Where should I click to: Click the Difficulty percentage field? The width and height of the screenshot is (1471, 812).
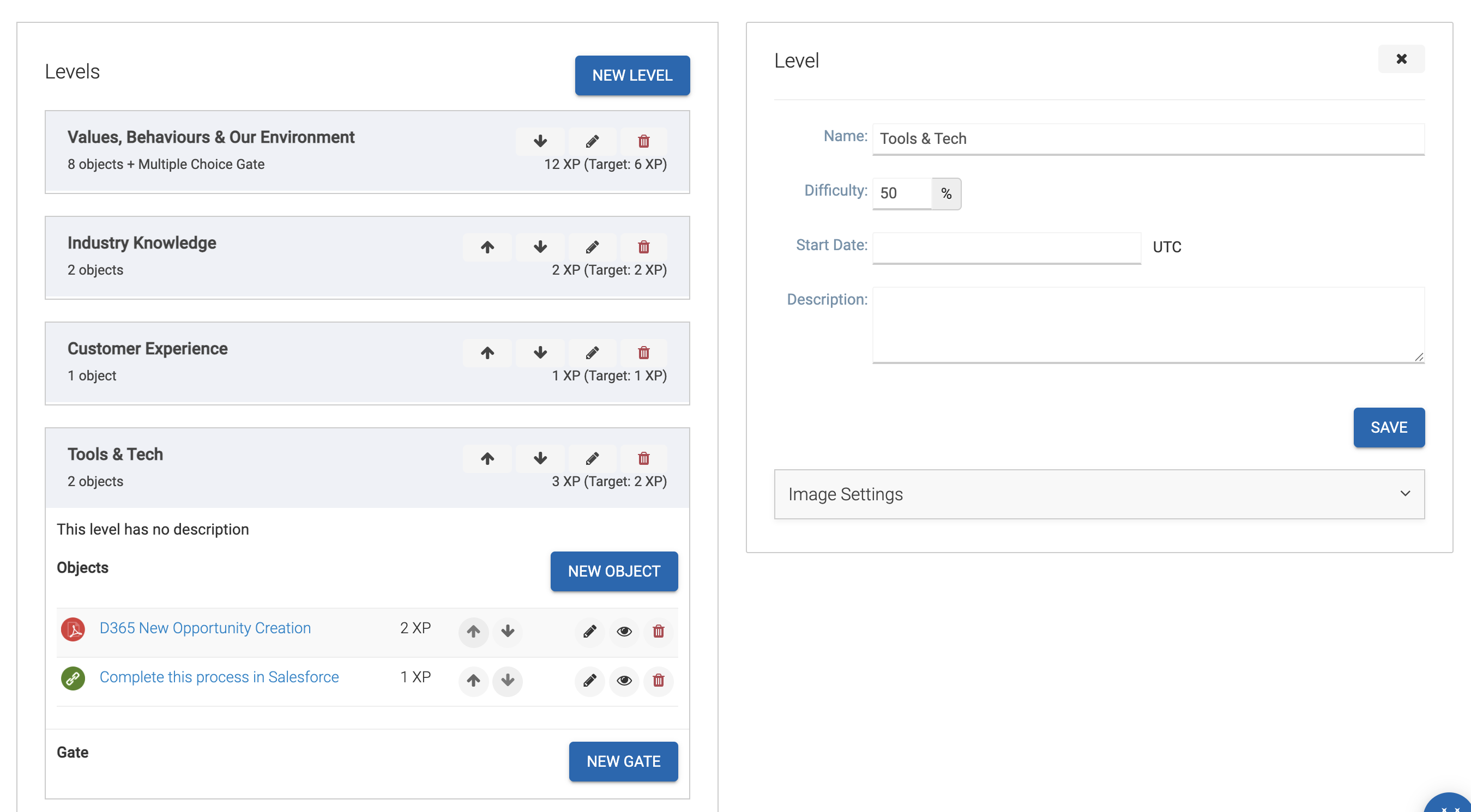(902, 193)
